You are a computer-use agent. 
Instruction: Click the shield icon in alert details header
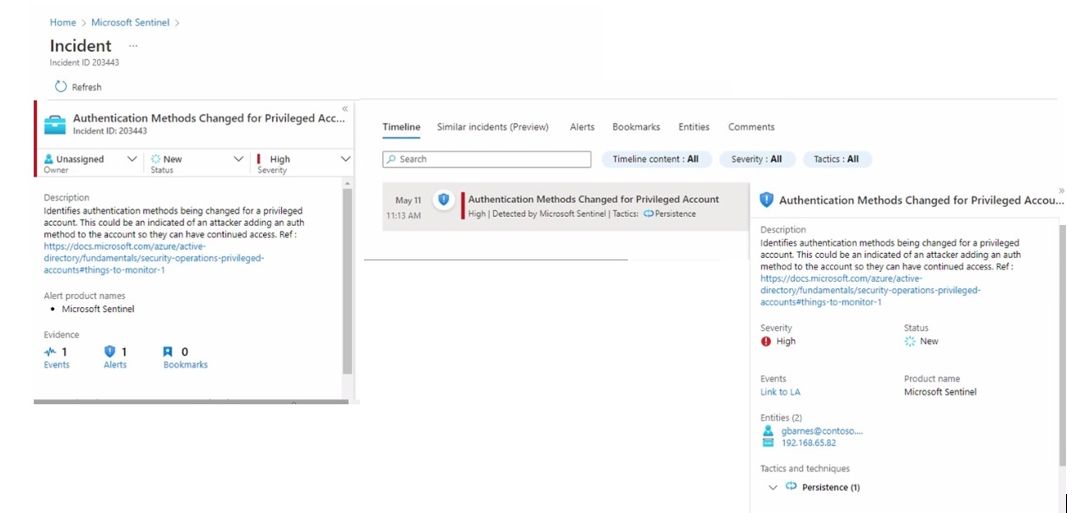(x=766, y=200)
